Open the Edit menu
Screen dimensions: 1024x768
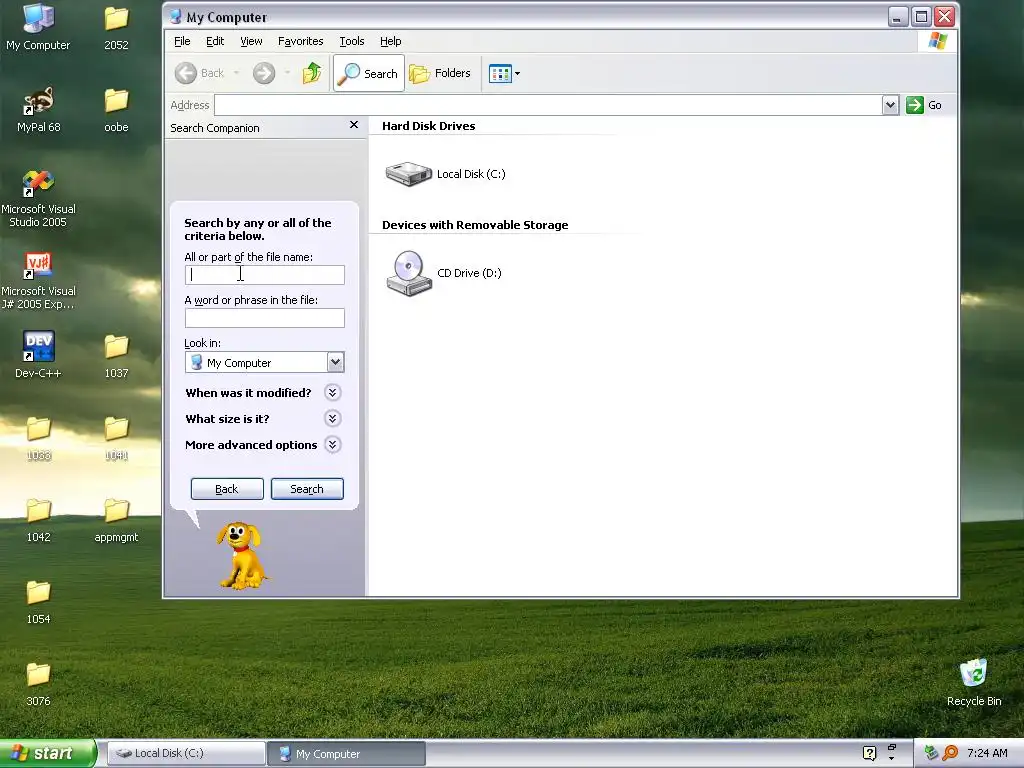tap(215, 41)
